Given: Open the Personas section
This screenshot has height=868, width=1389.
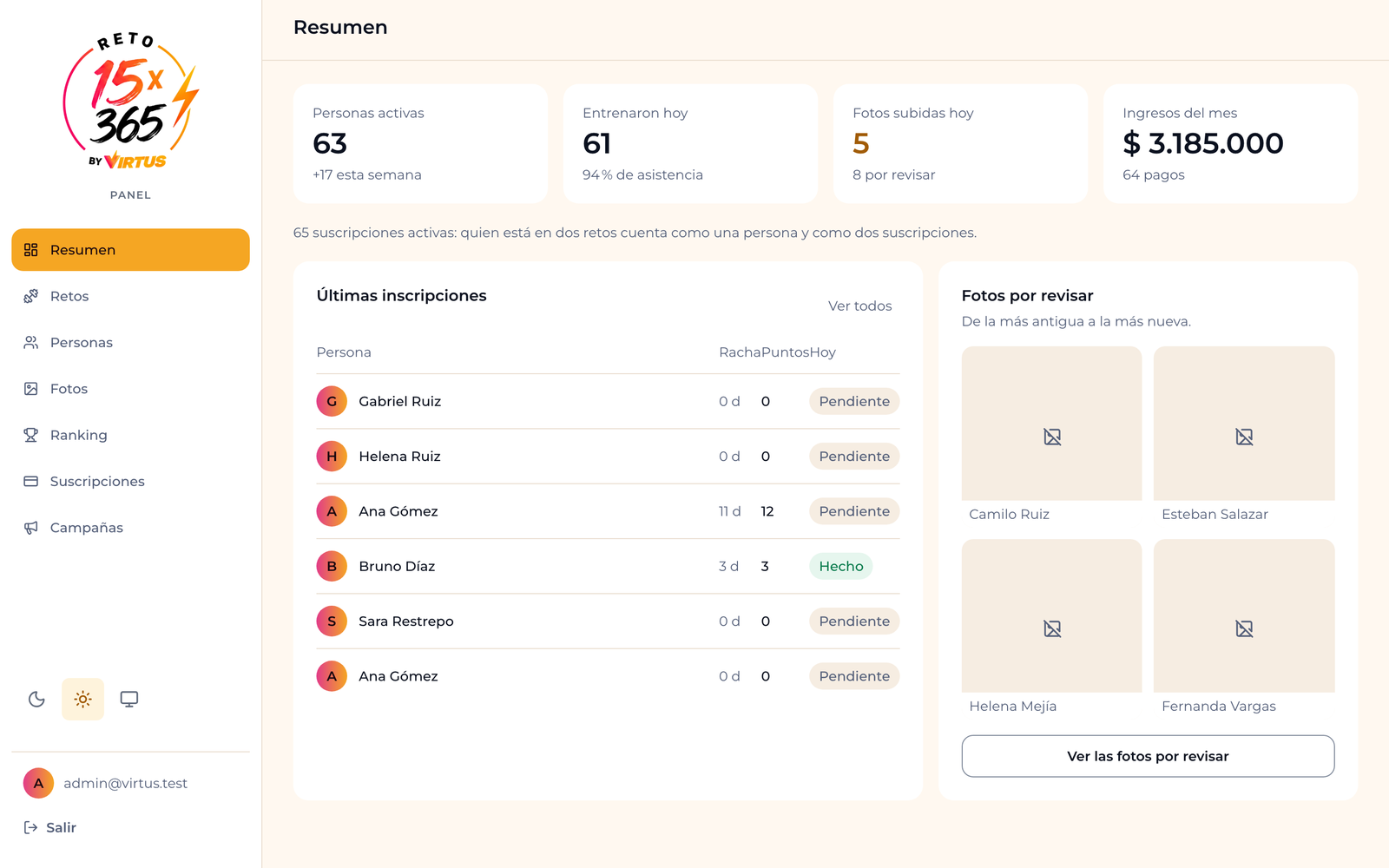Looking at the screenshot, I should pos(130,342).
